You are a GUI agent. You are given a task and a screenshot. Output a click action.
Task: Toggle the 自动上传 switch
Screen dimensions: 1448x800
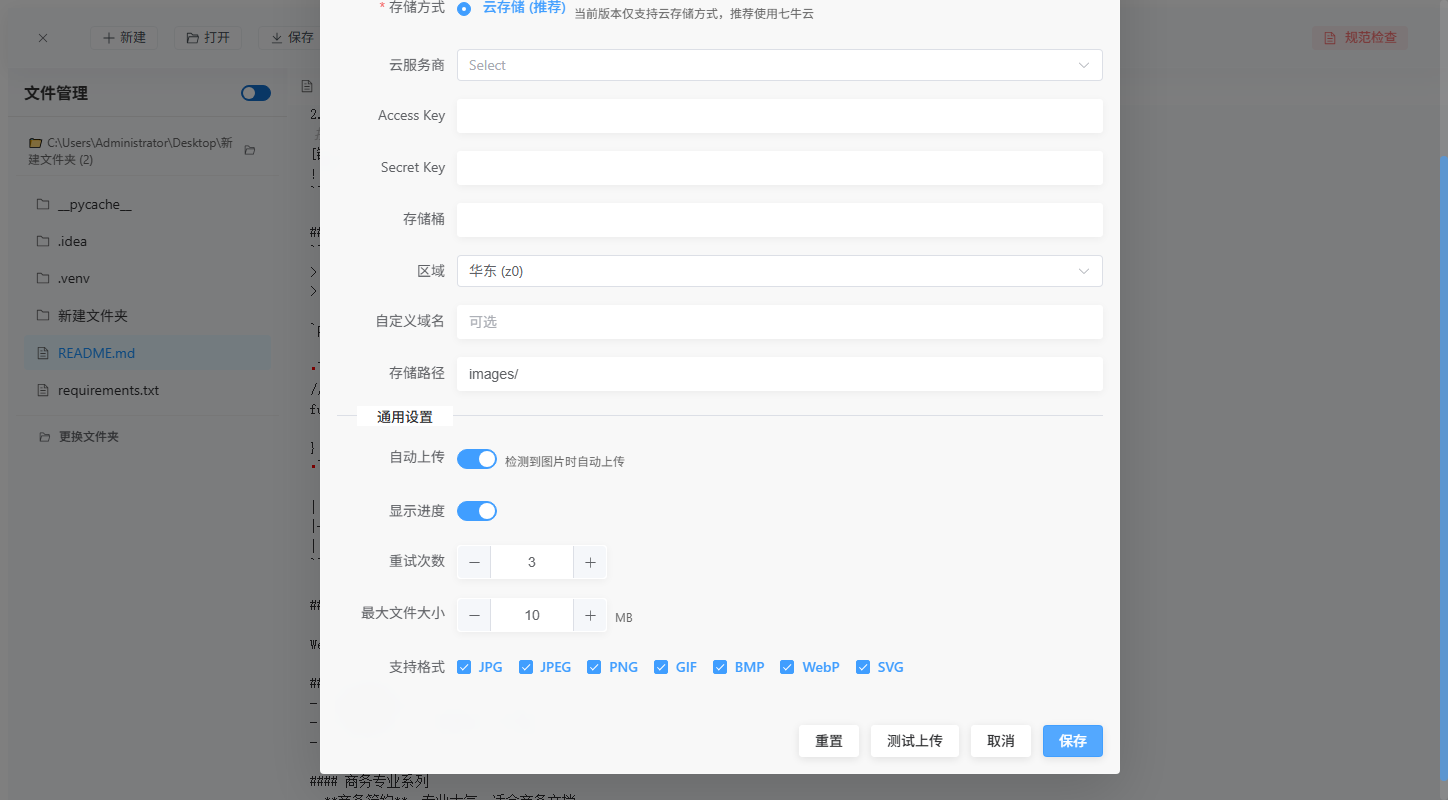(x=477, y=459)
